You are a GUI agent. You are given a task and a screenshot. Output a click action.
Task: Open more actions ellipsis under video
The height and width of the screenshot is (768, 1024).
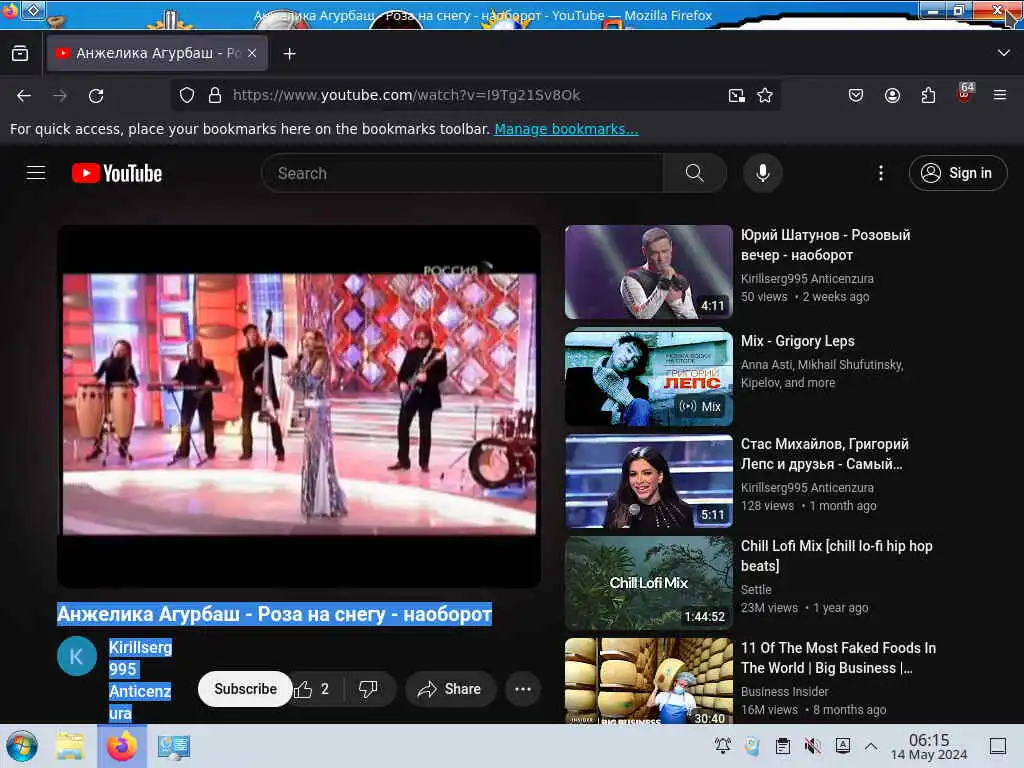pyautogui.click(x=523, y=689)
